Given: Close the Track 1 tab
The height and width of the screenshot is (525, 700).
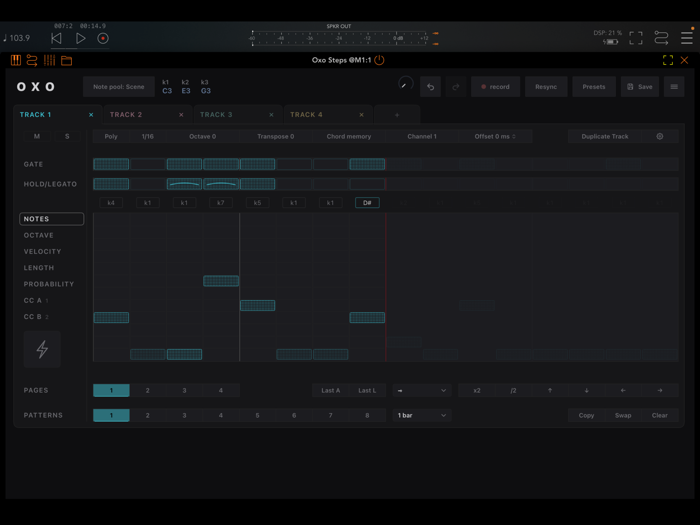Looking at the screenshot, I should (x=91, y=115).
